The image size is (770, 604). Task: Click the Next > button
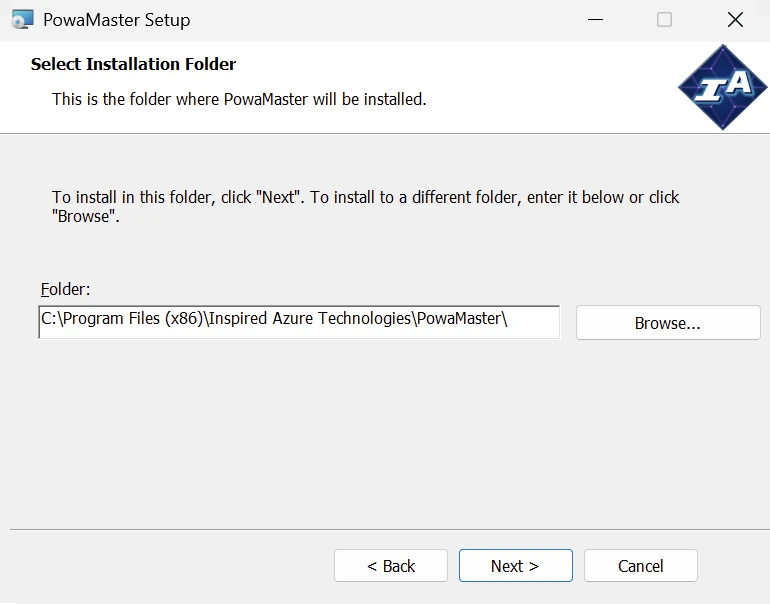point(516,566)
